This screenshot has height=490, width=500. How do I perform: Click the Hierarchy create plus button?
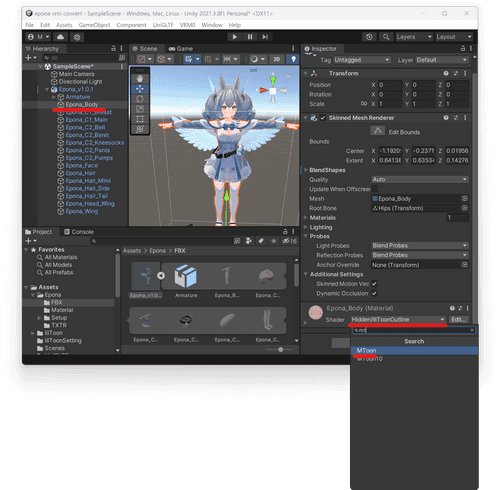pyautogui.click(x=30, y=58)
